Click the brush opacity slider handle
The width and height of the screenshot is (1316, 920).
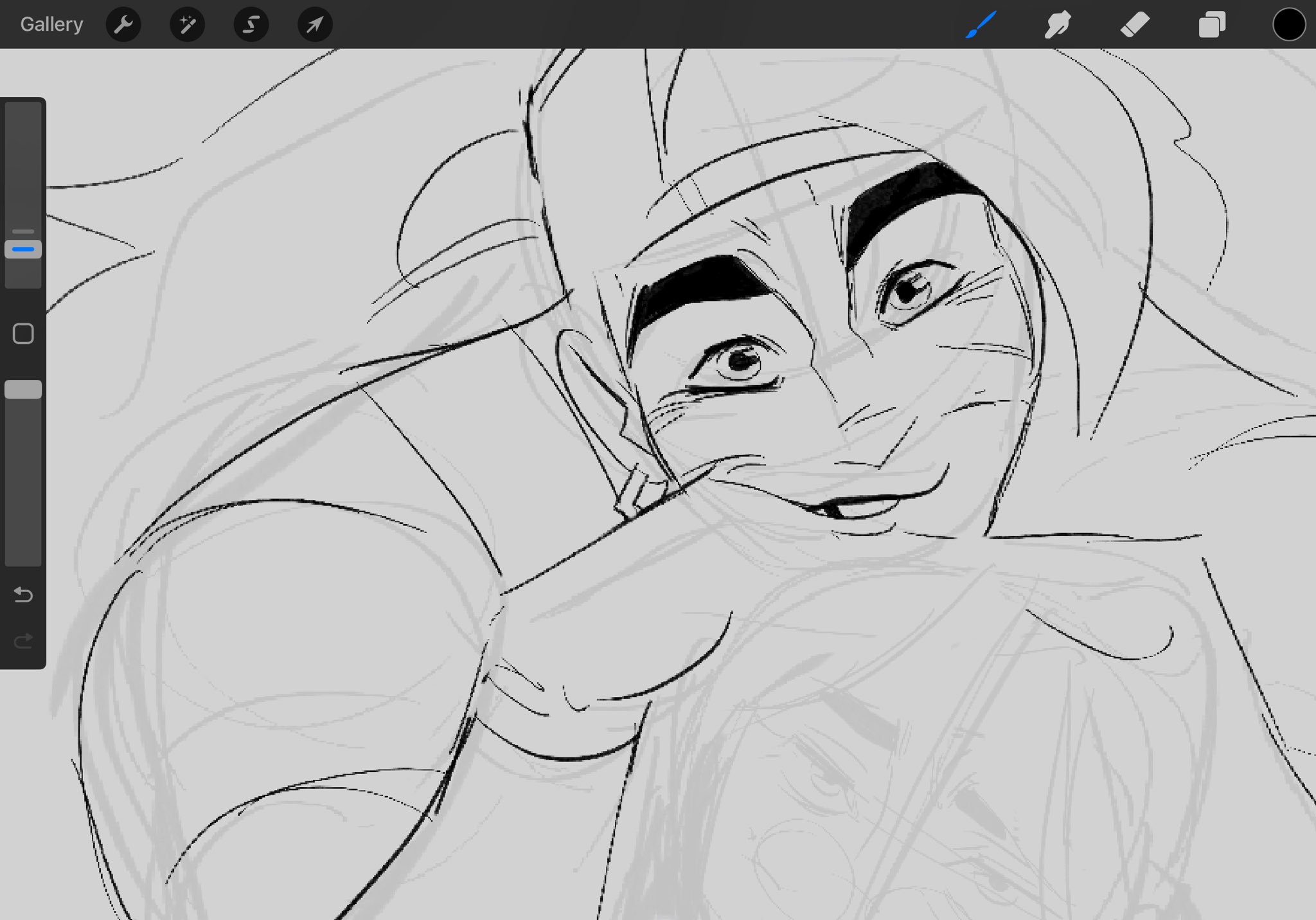click(x=23, y=389)
